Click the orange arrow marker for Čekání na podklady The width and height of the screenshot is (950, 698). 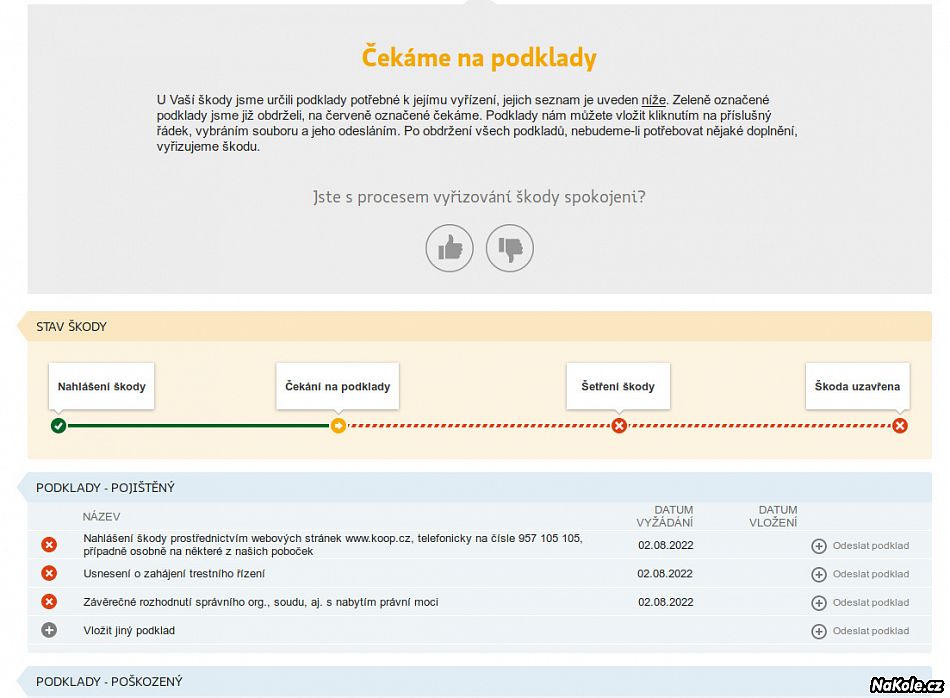tap(338, 426)
